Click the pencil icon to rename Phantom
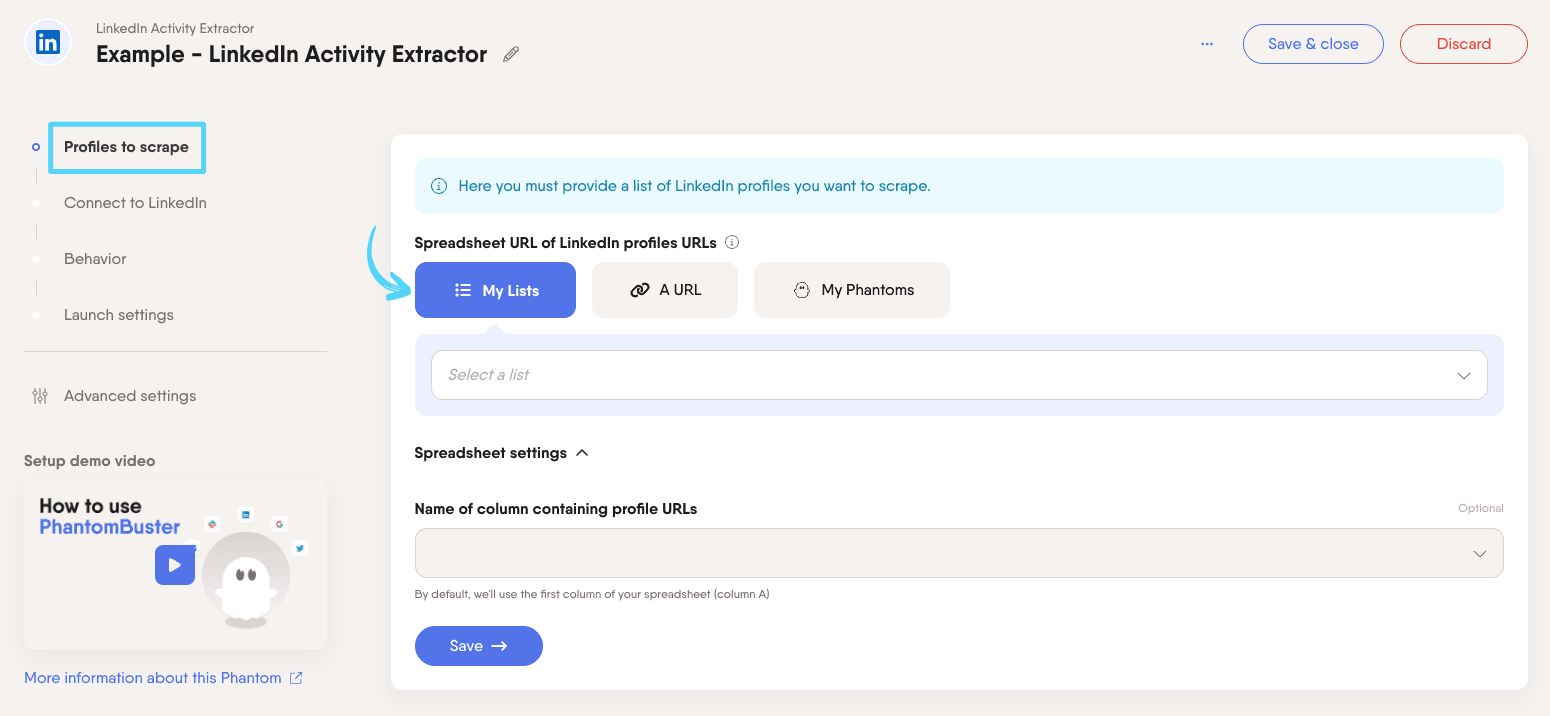The width and height of the screenshot is (1550, 716). pos(511,54)
